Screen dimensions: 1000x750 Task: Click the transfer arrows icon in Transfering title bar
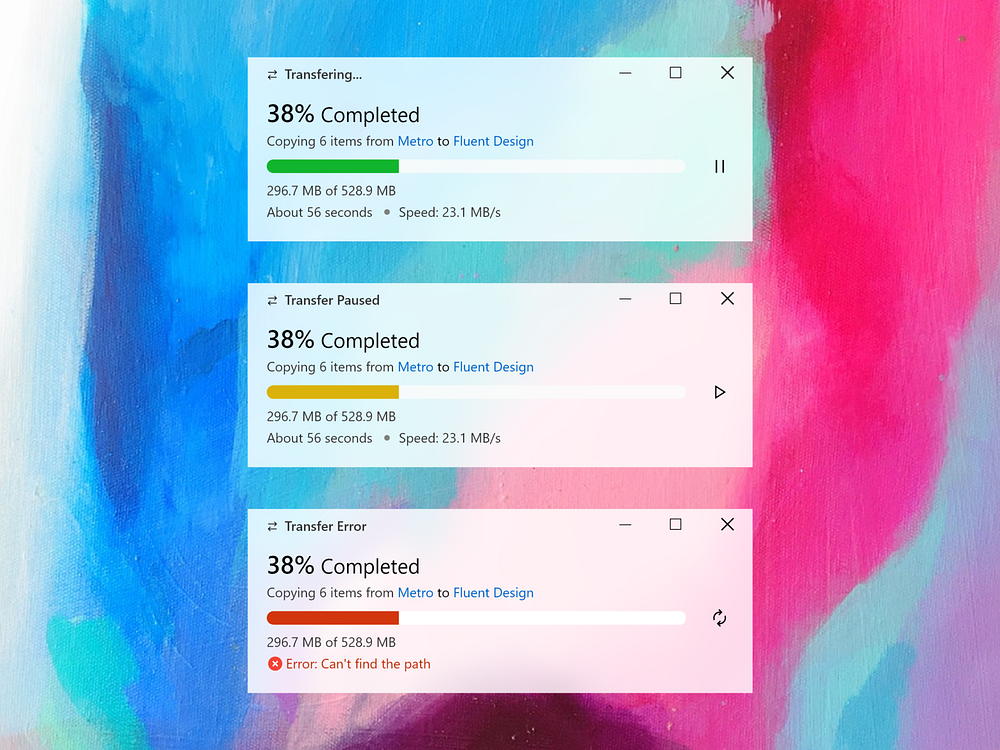click(271, 73)
